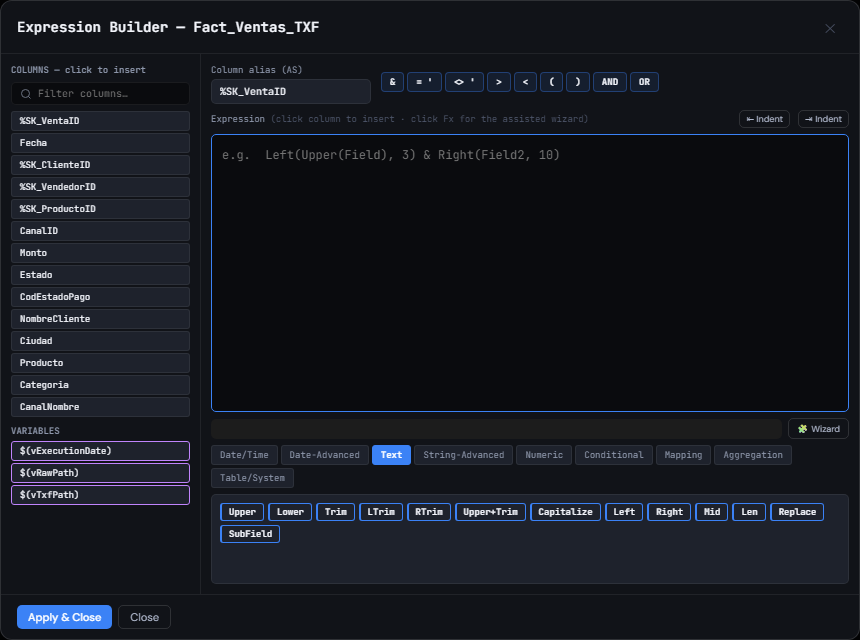
Task: Insert the CodEstadoPago column
Action: click(100, 297)
